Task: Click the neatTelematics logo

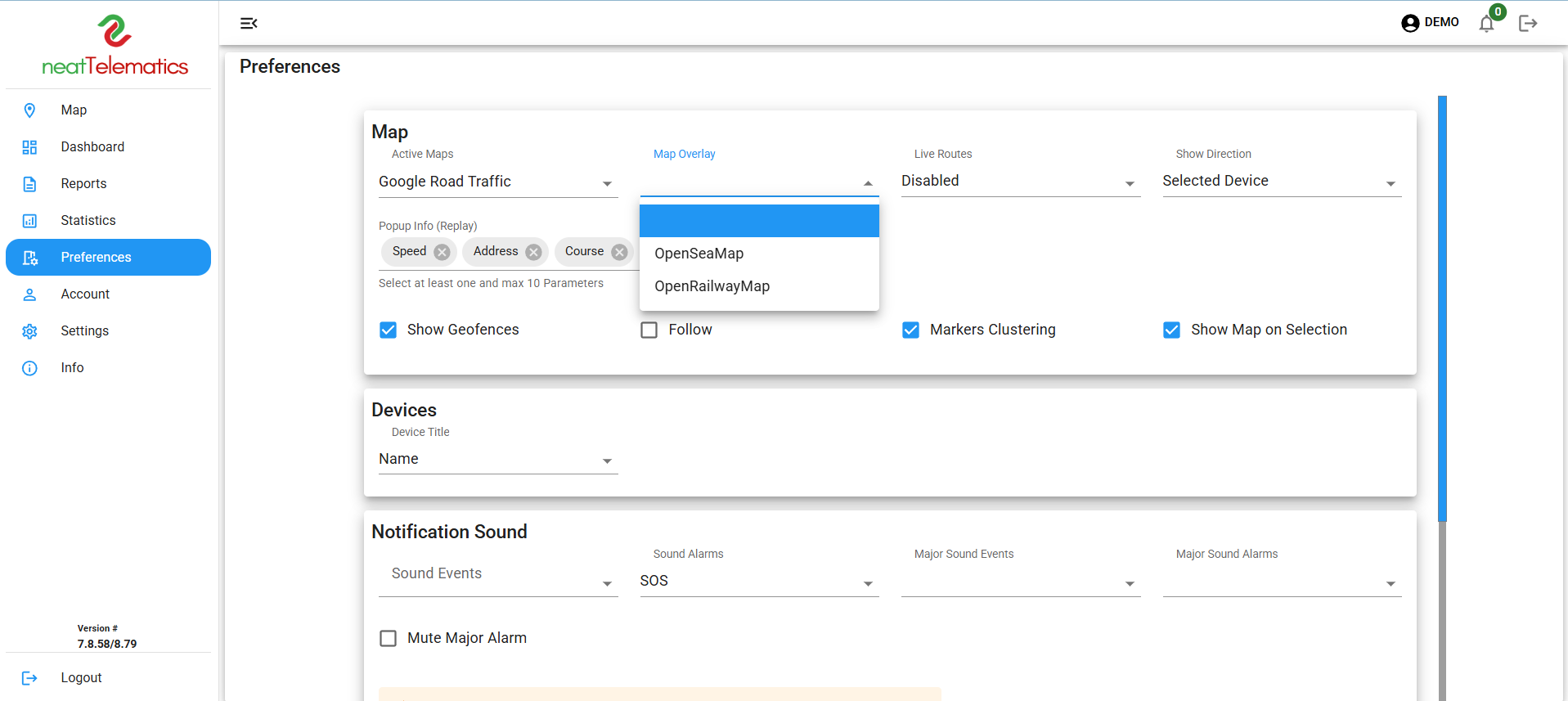Action: pos(115,47)
